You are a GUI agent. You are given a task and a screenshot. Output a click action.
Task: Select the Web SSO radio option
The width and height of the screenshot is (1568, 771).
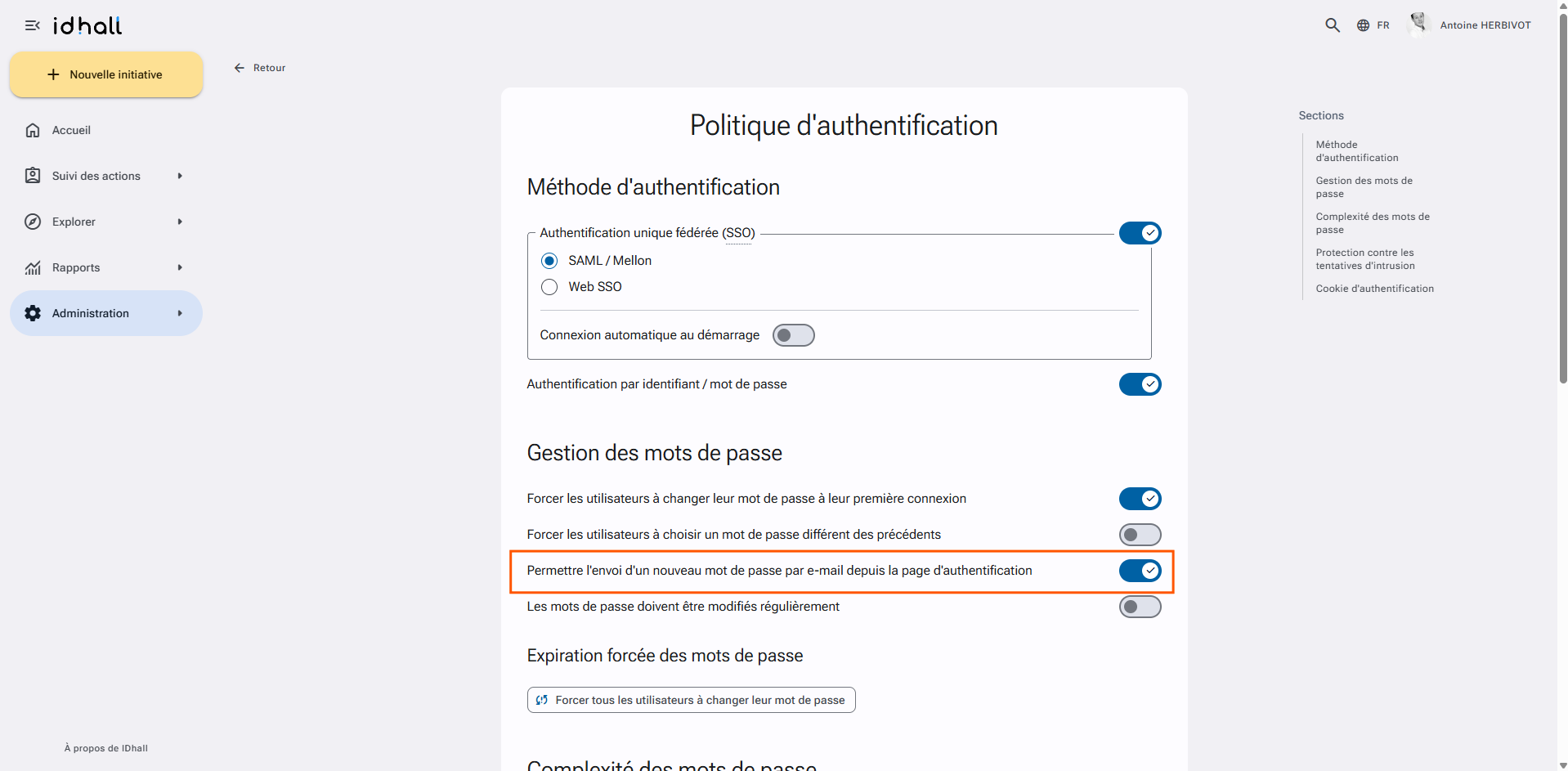(549, 287)
